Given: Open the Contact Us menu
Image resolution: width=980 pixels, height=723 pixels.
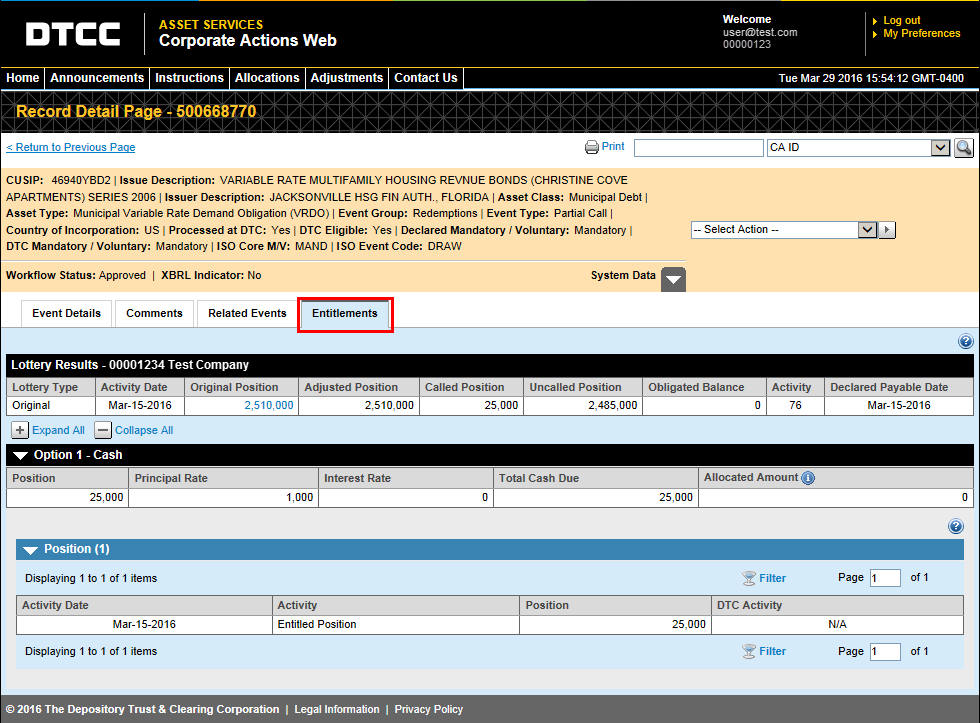Looking at the screenshot, I should click(x=426, y=78).
